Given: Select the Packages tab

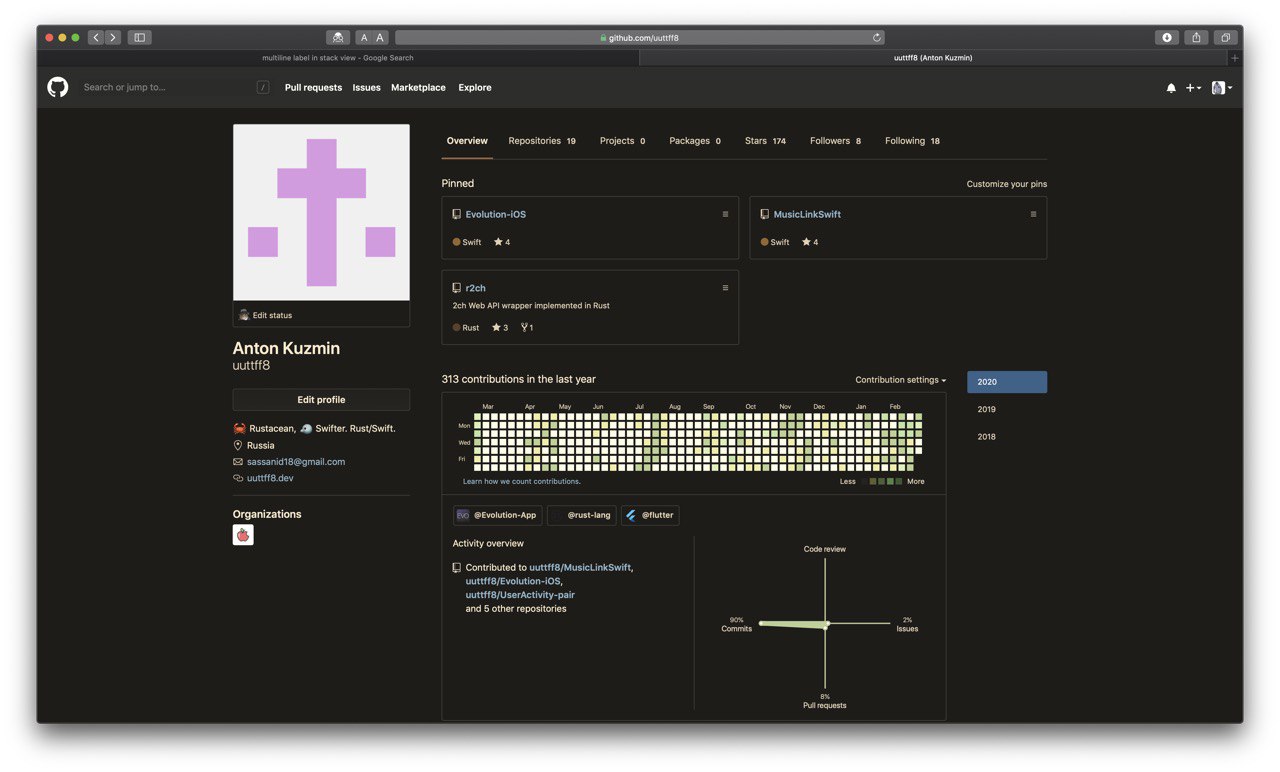Looking at the screenshot, I should (695, 141).
